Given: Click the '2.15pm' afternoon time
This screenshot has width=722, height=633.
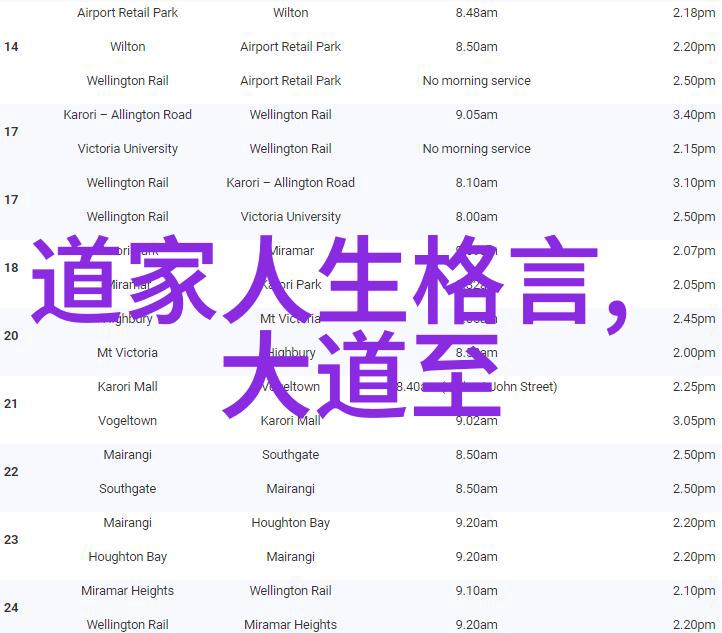Looking at the screenshot, I should coord(694,149).
